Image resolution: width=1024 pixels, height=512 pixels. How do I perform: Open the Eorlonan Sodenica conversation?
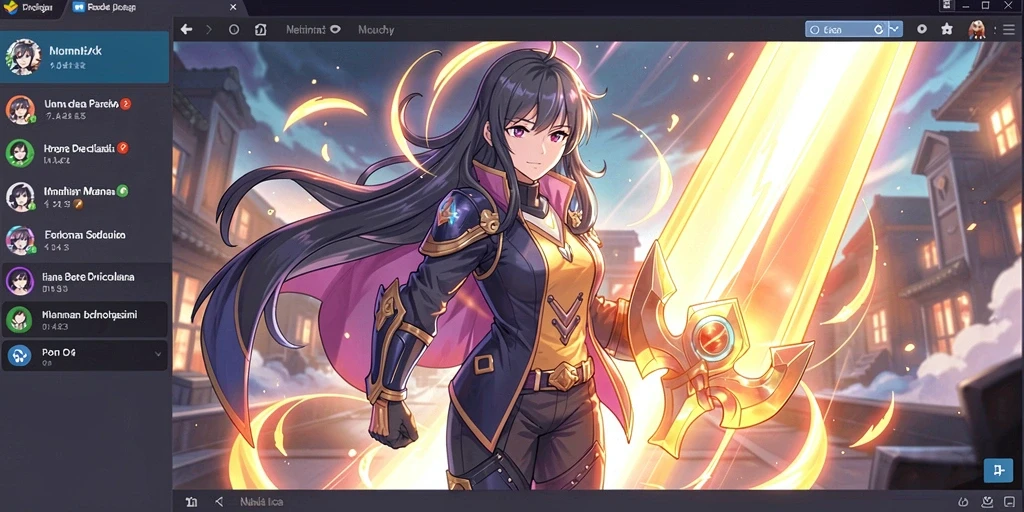click(85, 240)
